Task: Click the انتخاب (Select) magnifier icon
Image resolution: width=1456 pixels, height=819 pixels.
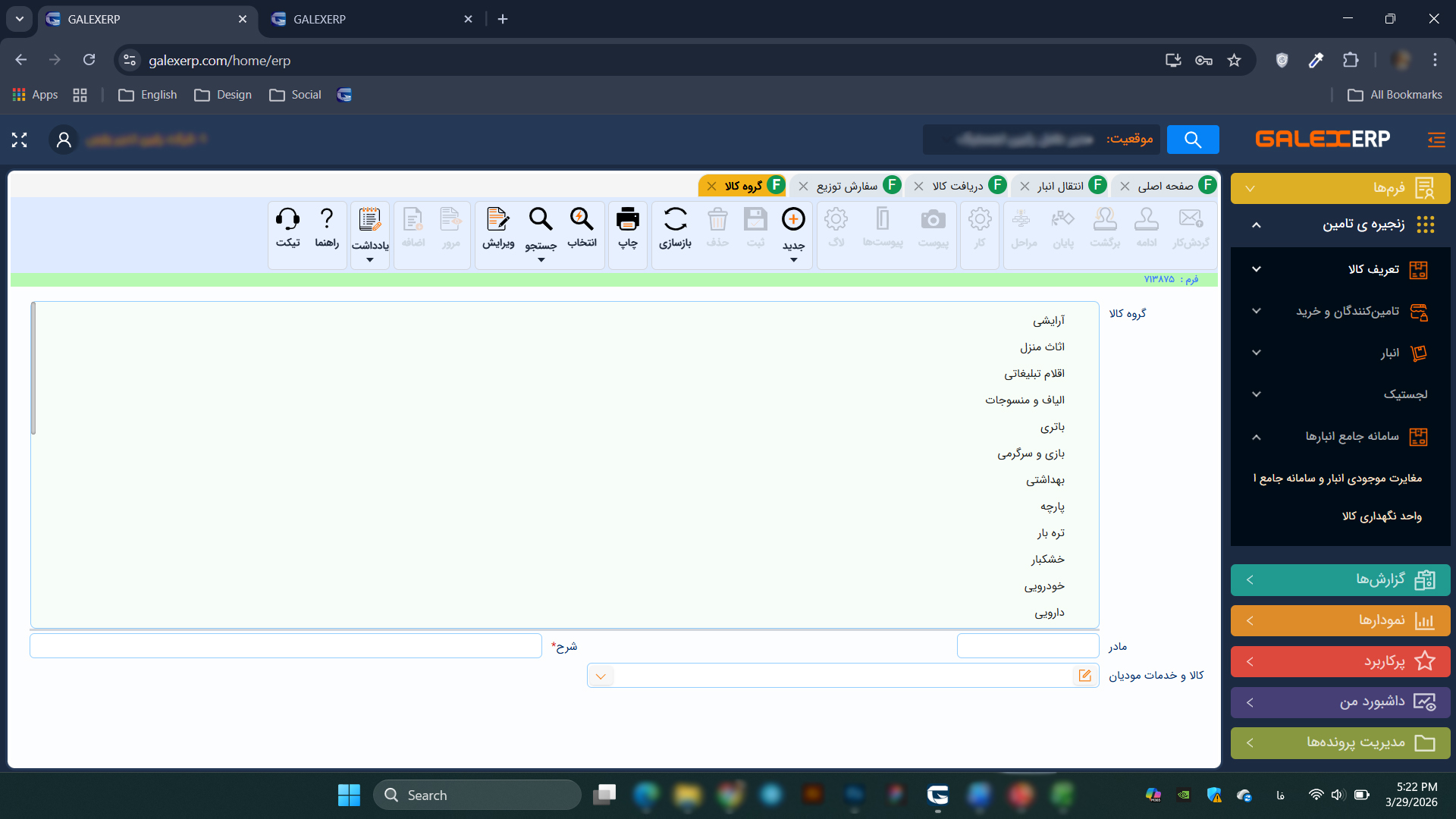Action: point(582,220)
